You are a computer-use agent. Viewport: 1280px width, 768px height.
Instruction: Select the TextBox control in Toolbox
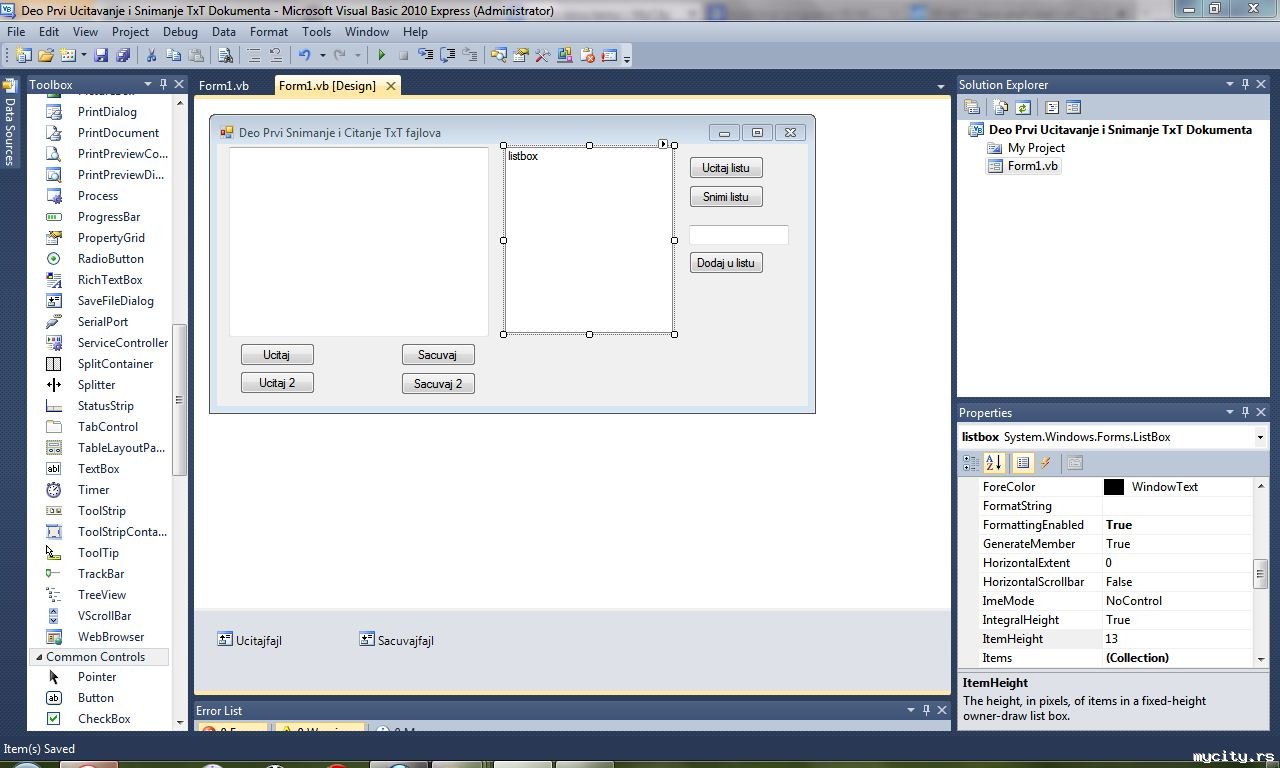(98, 469)
